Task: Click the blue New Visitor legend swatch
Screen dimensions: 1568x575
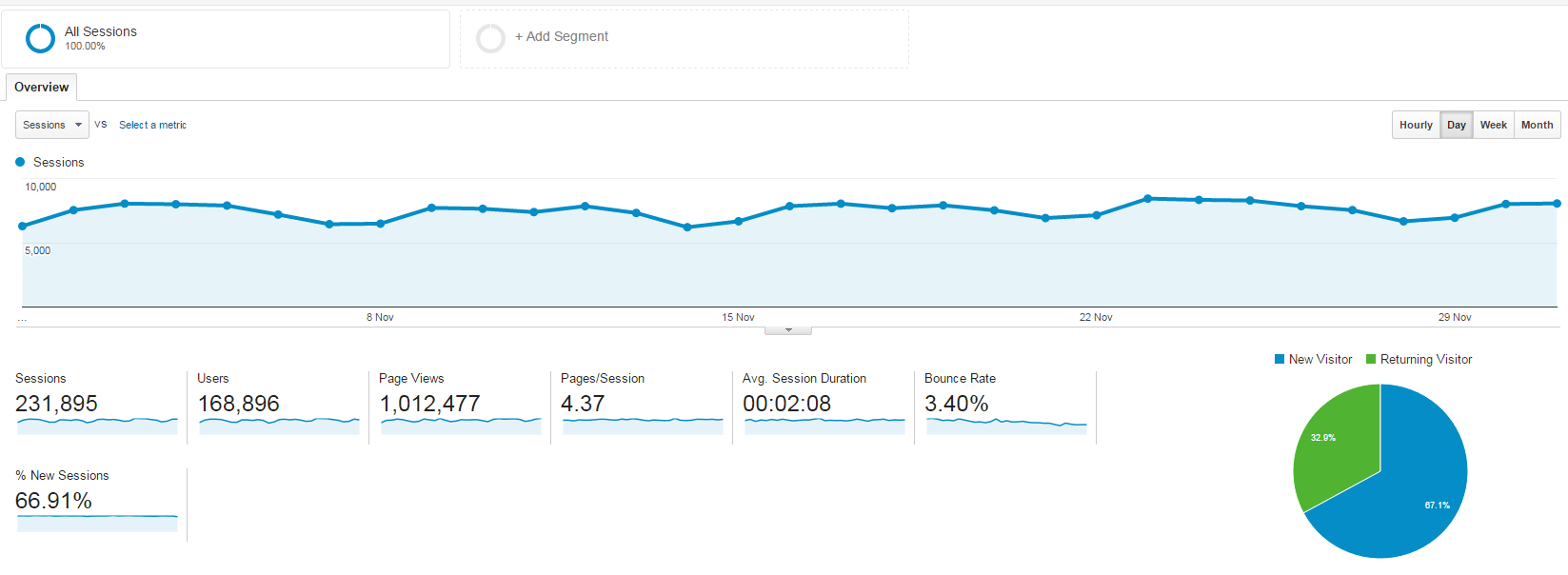Action: pyautogui.click(x=1280, y=359)
